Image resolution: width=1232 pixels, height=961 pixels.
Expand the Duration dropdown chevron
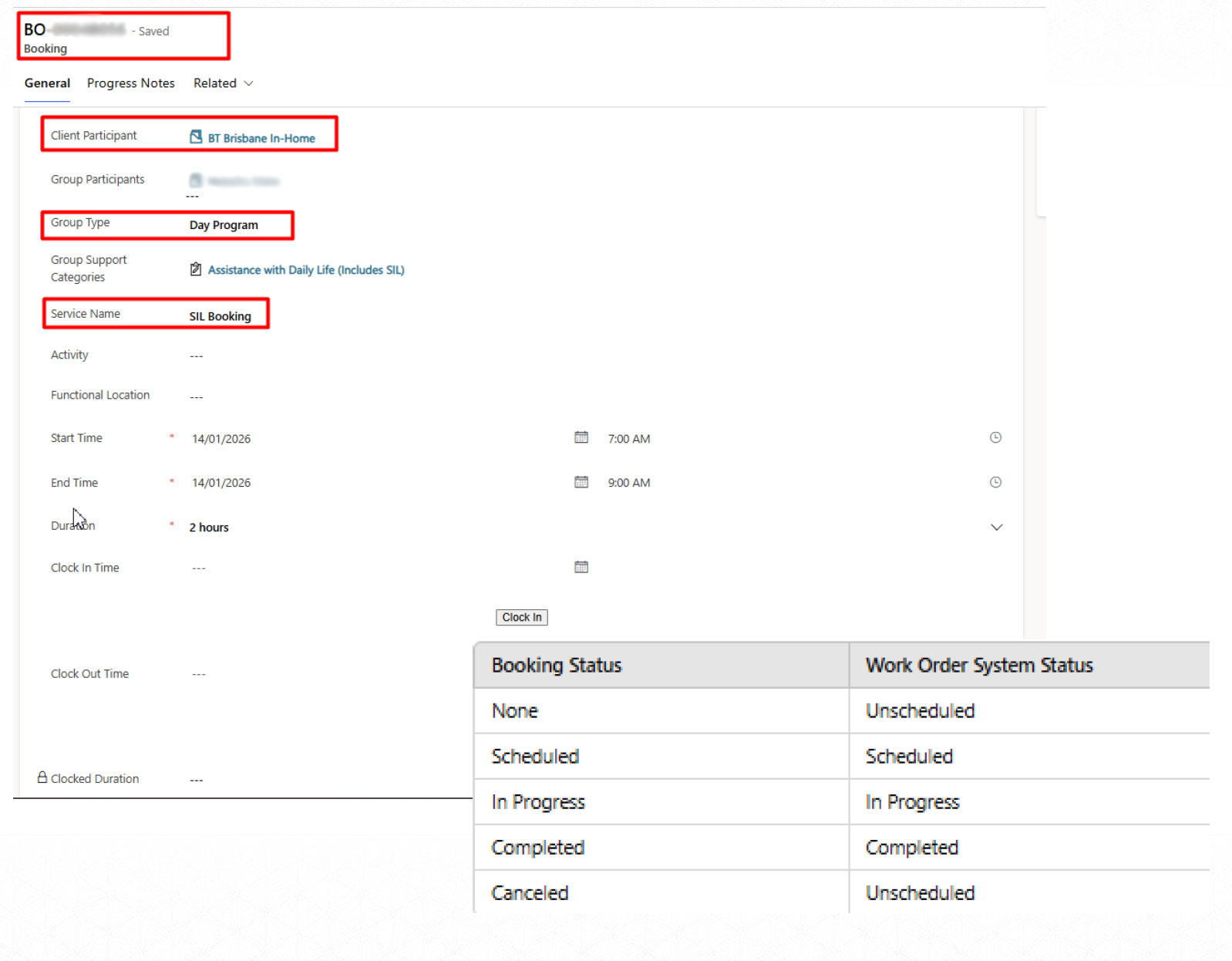click(996, 528)
